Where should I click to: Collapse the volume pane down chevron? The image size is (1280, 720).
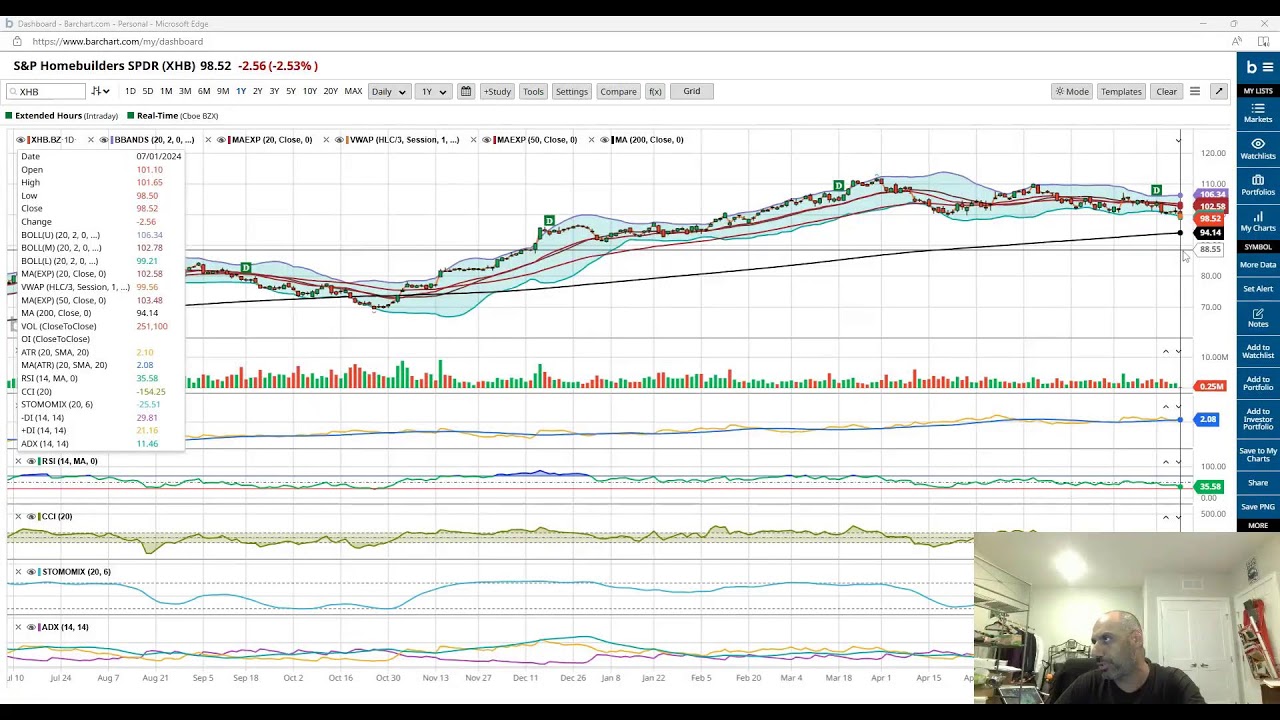click(1178, 351)
